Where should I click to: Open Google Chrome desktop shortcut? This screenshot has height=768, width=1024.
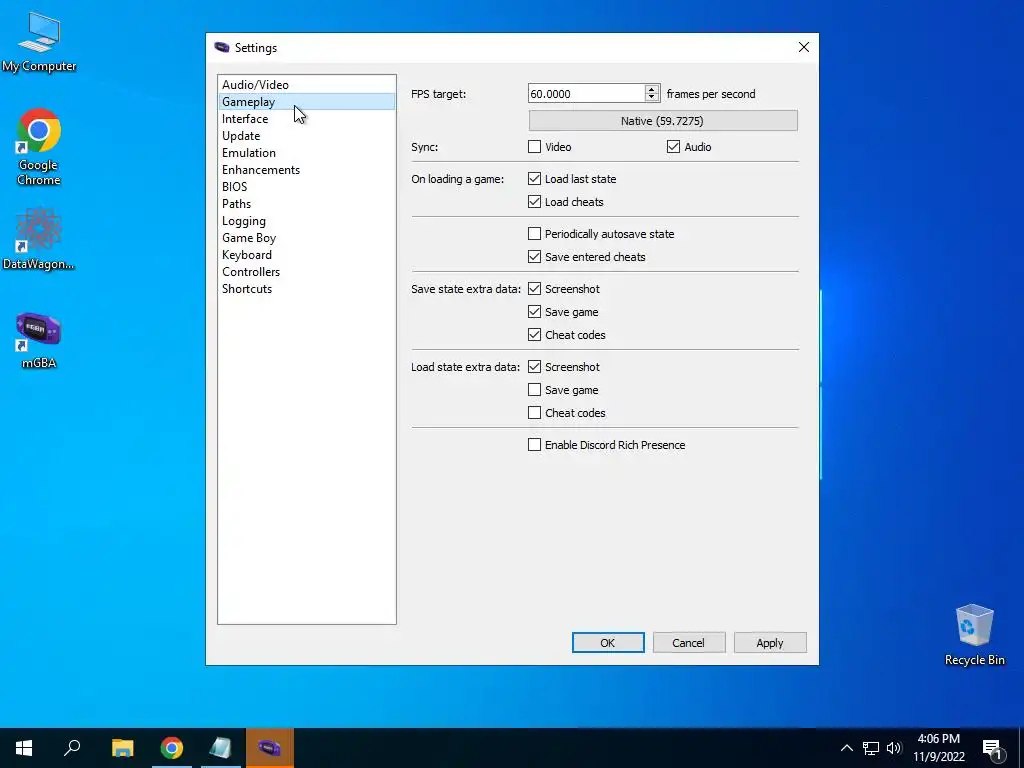click(x=39, y=147)
